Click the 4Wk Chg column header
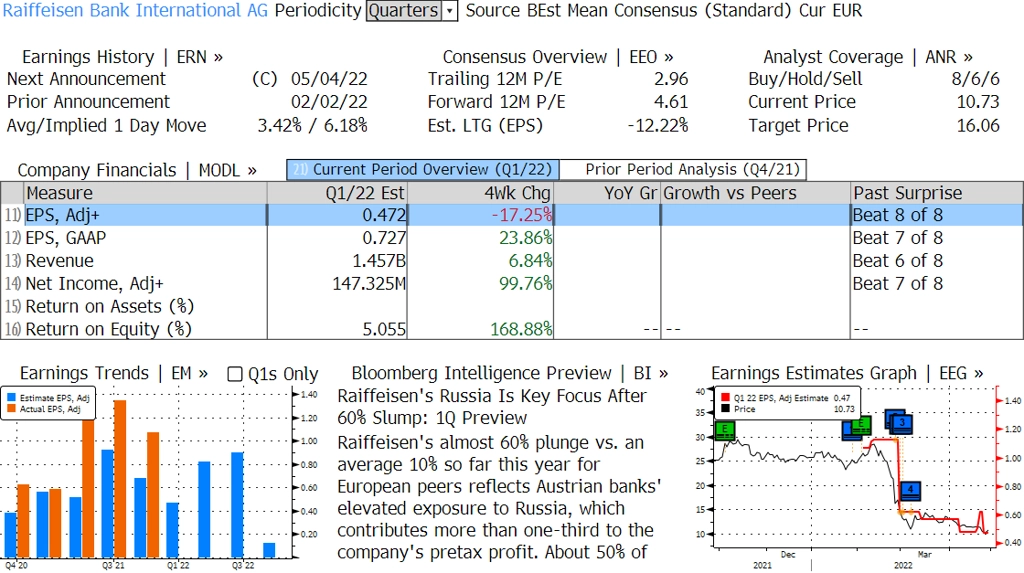The height and width of the screenshot is (573, 1024). [x=480, y=193]
